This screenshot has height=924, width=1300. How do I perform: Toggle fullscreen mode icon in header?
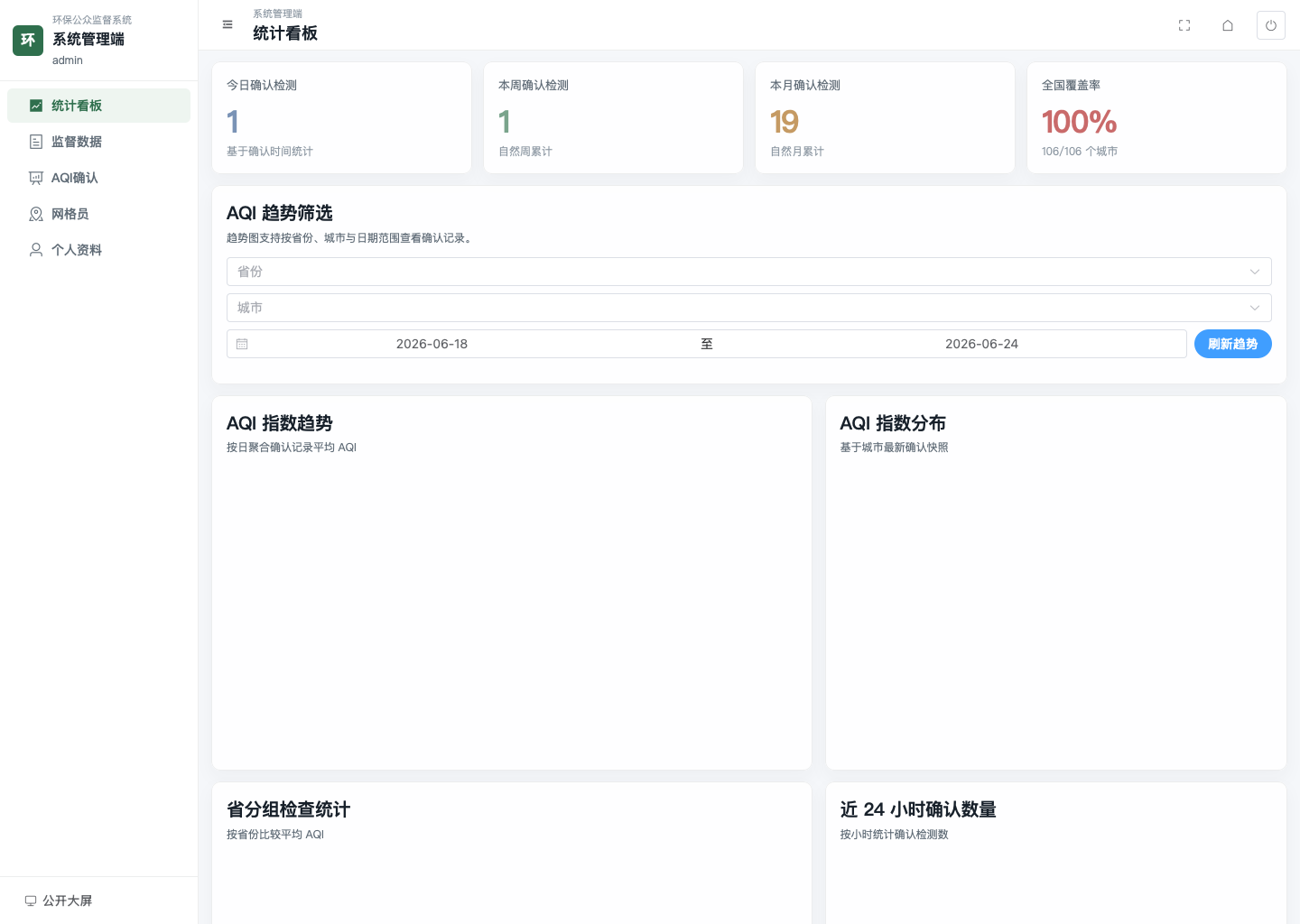pos(1184,25)
